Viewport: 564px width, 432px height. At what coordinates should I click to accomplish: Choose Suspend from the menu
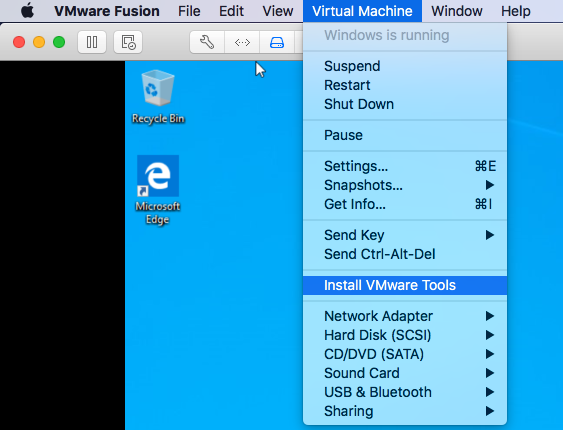405,66
